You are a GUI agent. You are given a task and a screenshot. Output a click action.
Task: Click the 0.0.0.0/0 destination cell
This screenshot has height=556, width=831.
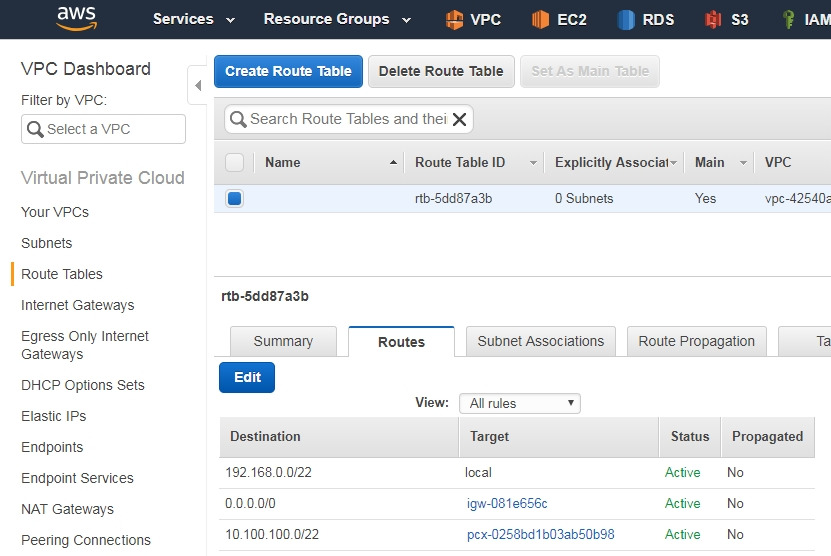point(250,504)
